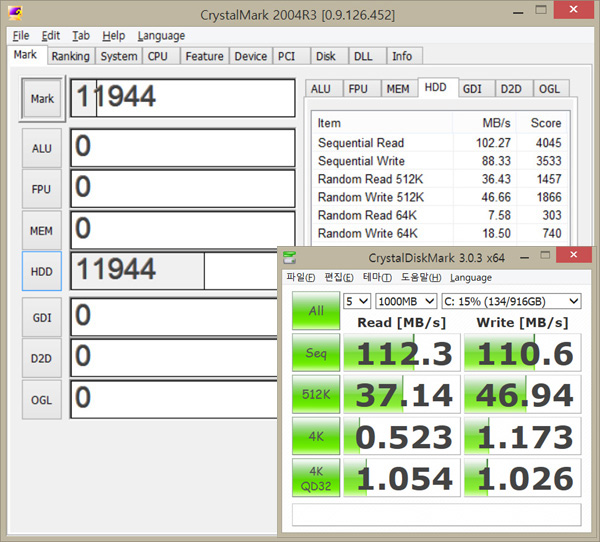
Task: Click the HDD score field showing 11944
Action: 174,271
